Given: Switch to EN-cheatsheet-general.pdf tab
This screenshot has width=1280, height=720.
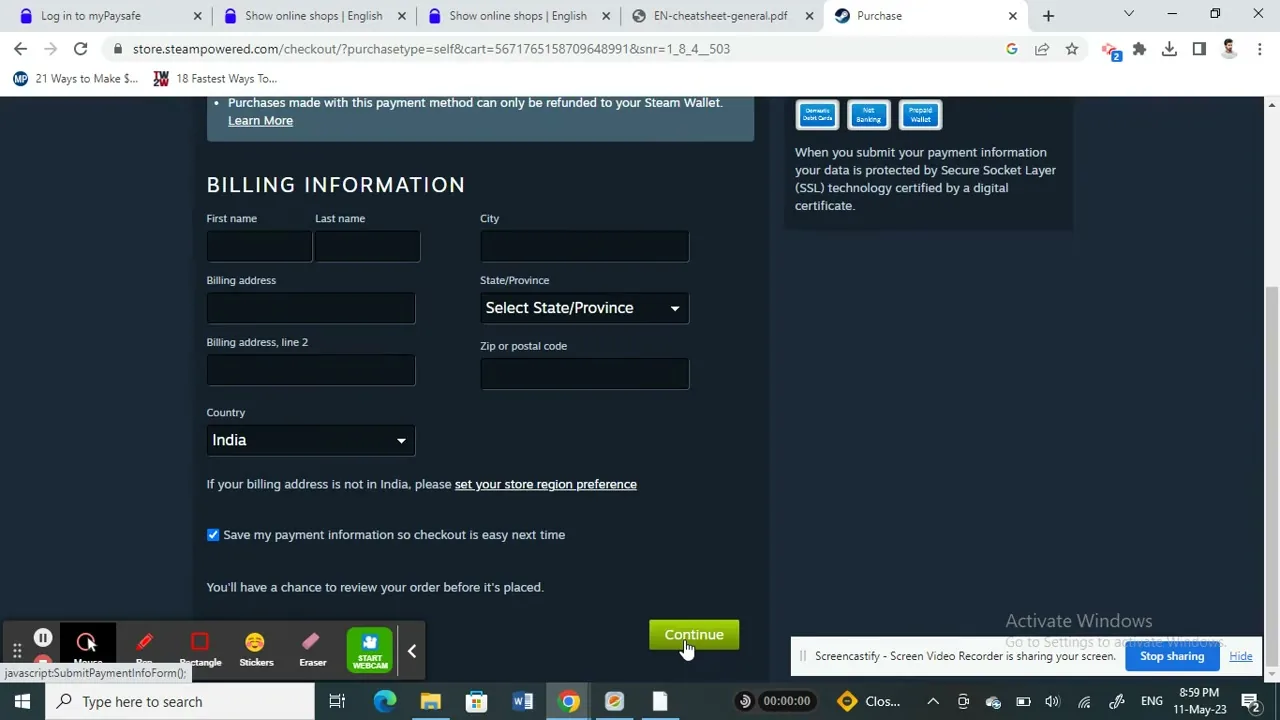Looking at the screenshot, I should 720,16.
